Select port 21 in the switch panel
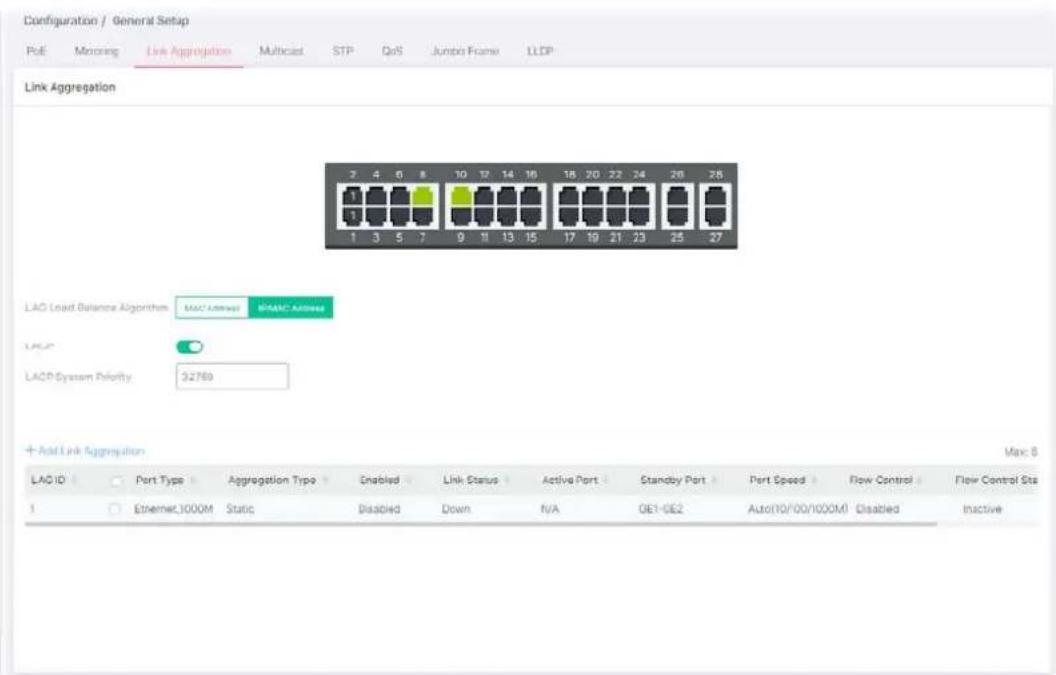This screenshot has height=675, width=1056. 616,216
